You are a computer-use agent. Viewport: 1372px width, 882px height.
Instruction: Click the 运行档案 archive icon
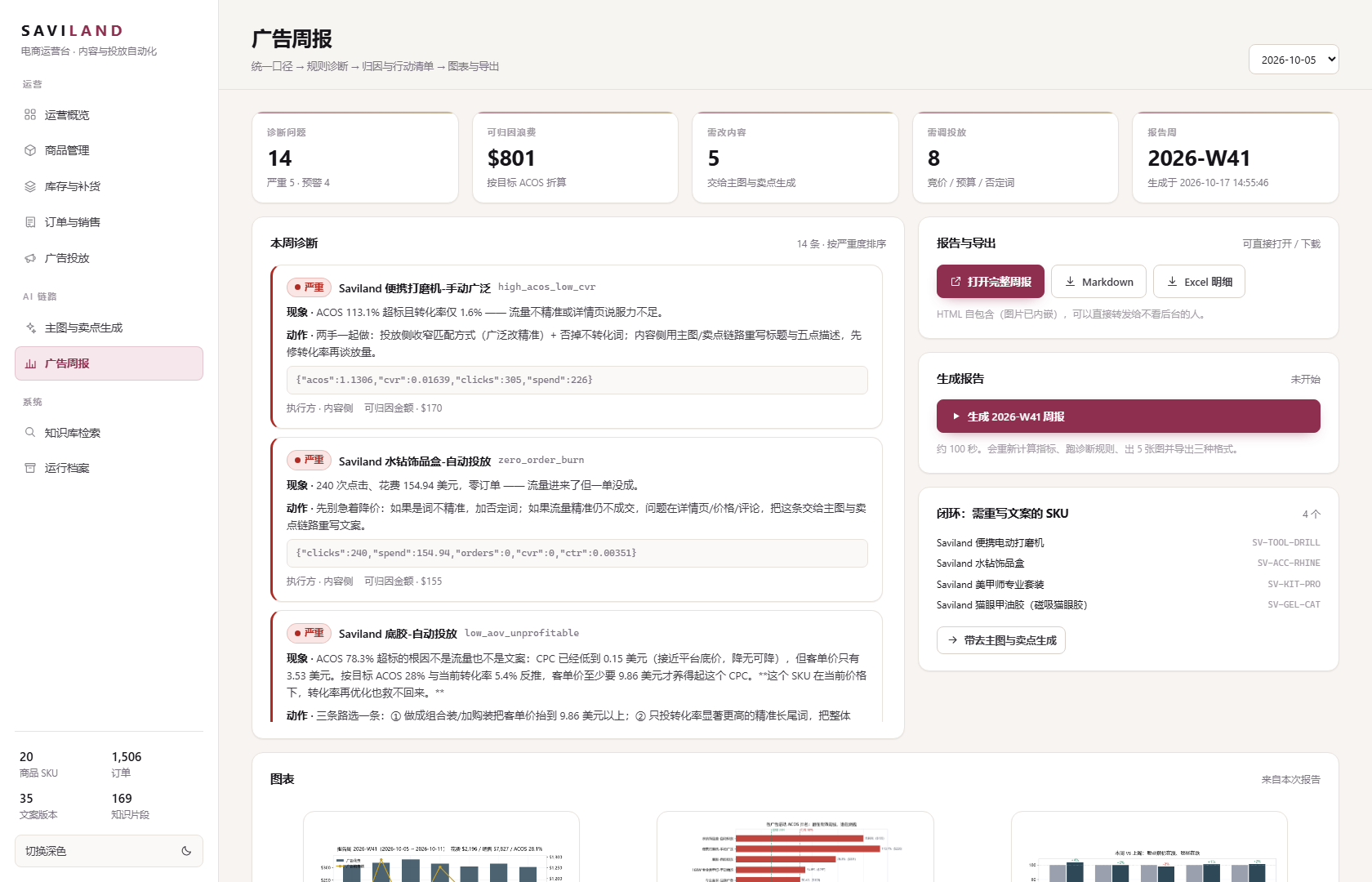pyautogui.click(x=30, y=468)
